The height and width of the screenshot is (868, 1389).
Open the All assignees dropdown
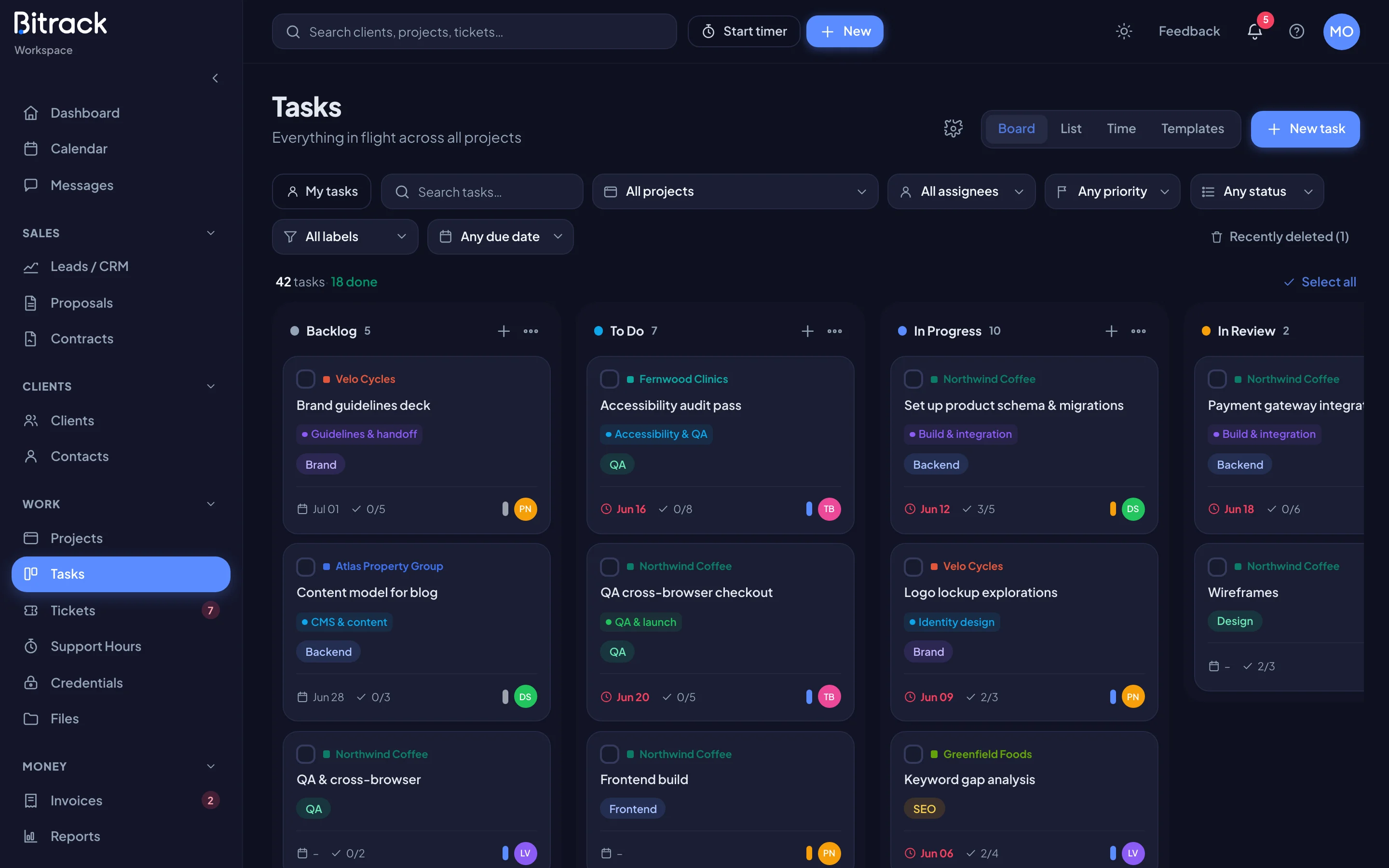point(961,191)
